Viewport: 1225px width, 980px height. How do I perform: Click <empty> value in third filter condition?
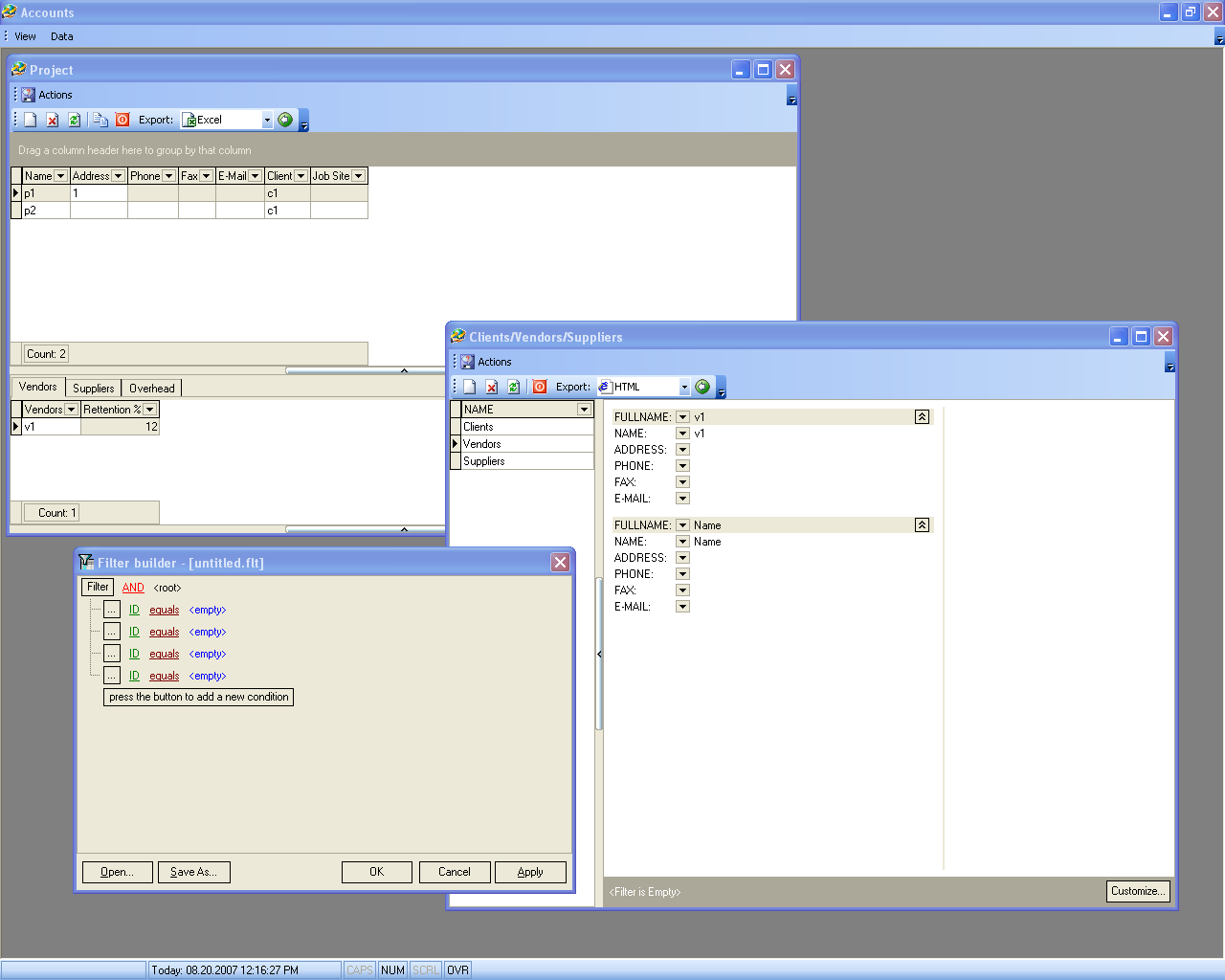[208, 654]
